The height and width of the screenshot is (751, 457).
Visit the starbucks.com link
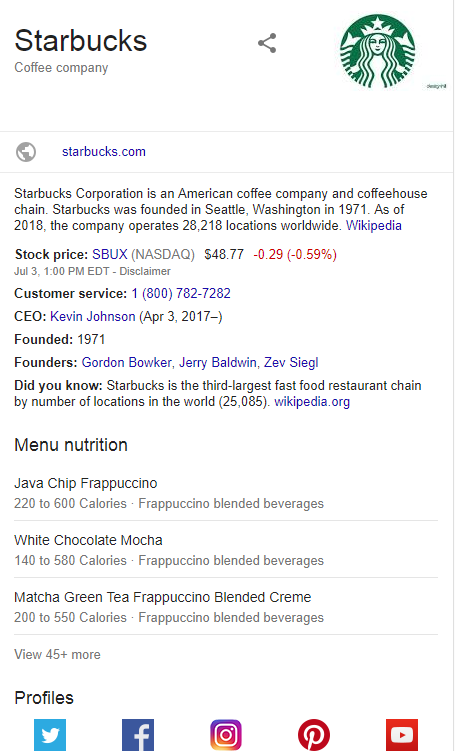point(103,152)
